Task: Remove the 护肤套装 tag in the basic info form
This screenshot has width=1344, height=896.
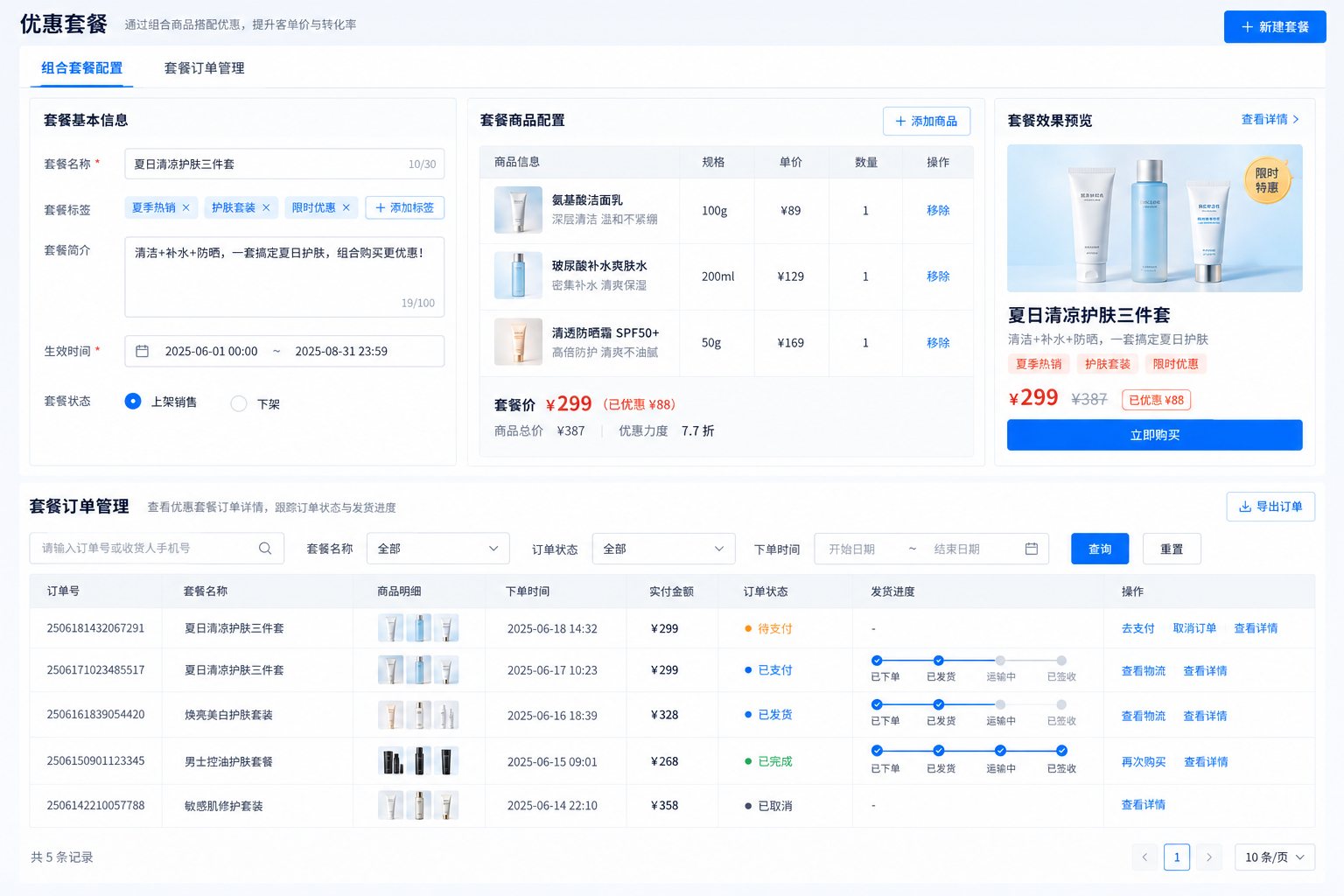Action: click(x=266, y=207)
